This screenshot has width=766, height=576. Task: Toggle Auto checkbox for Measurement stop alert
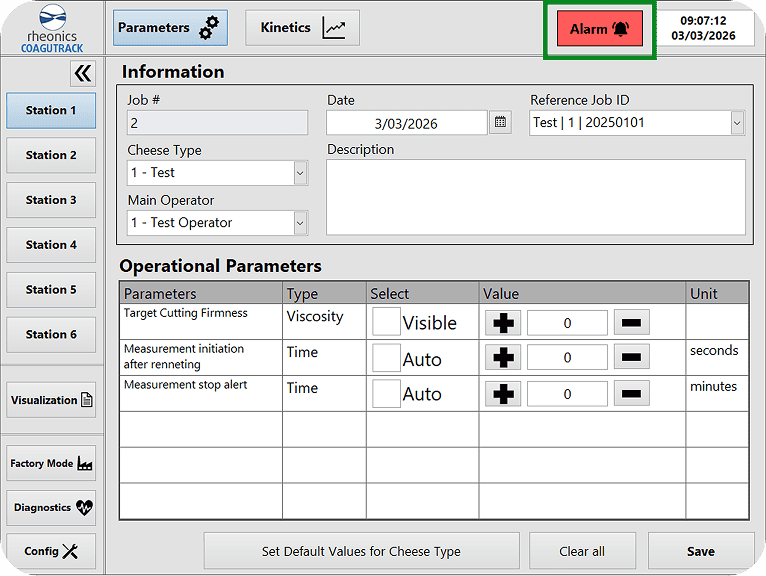[386, 394]
